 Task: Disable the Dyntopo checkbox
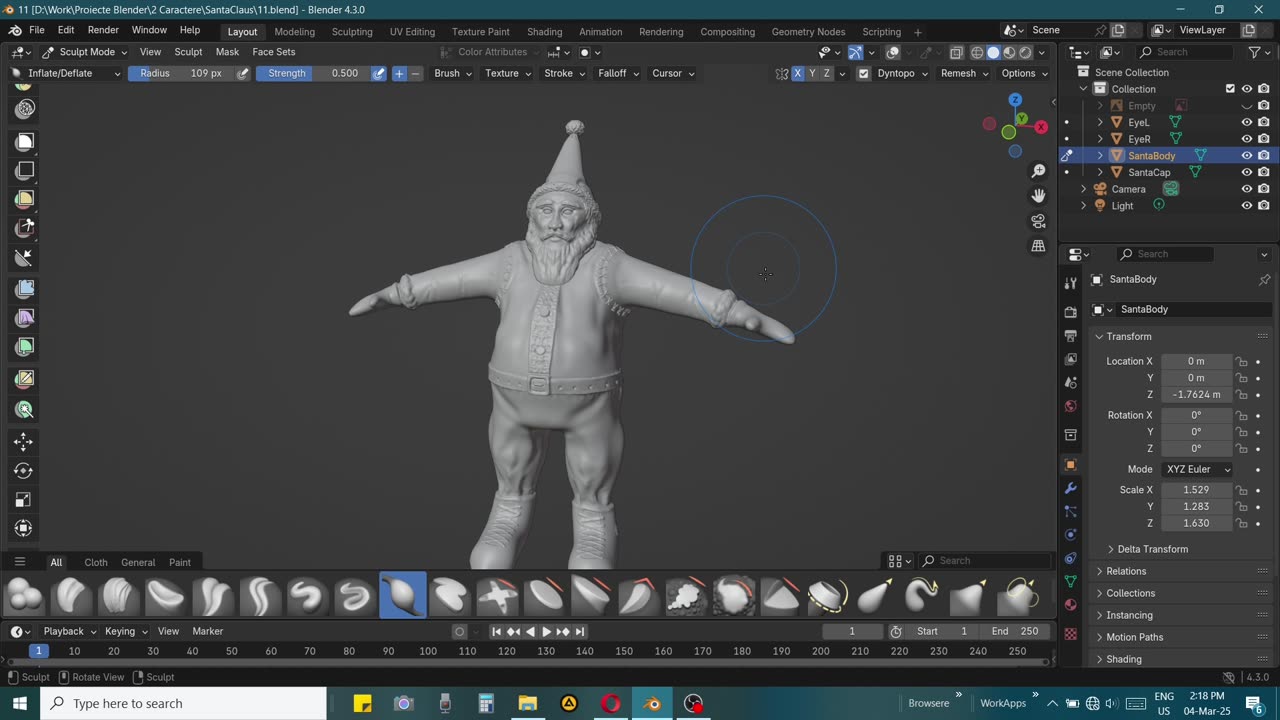[x=864, y=73]
